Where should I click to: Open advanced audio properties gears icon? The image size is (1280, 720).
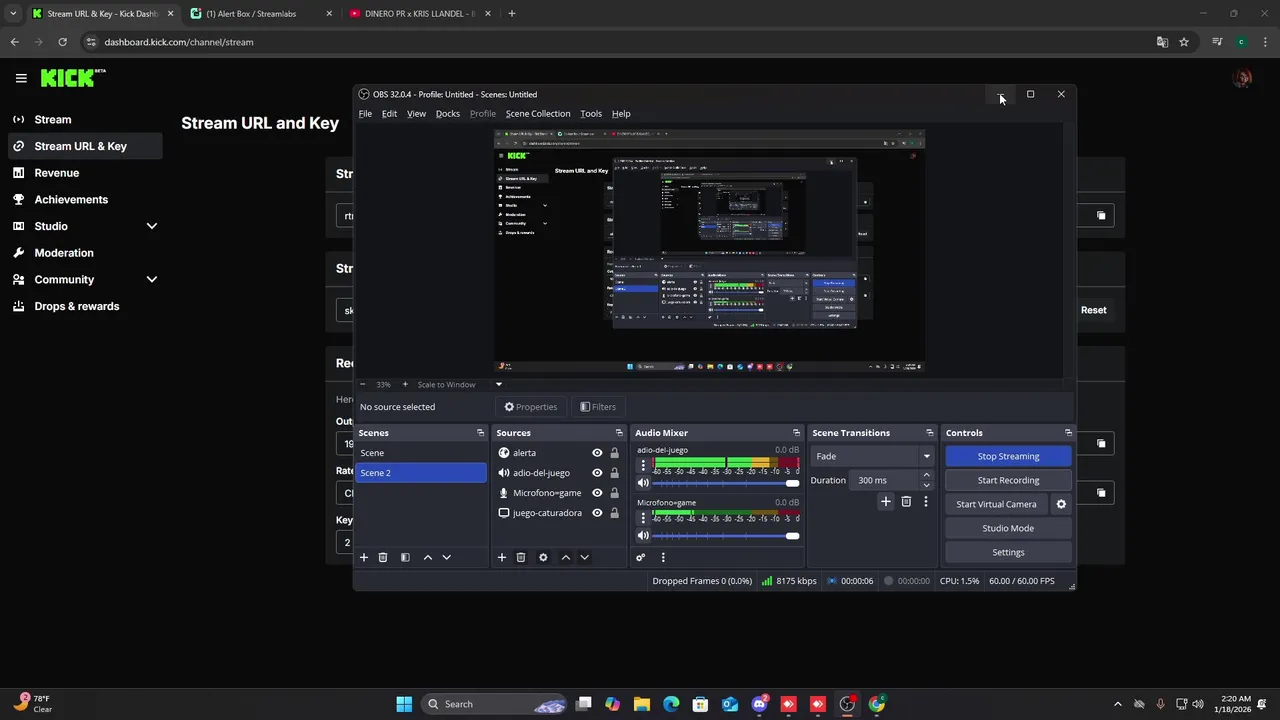[x=641, y=557]
